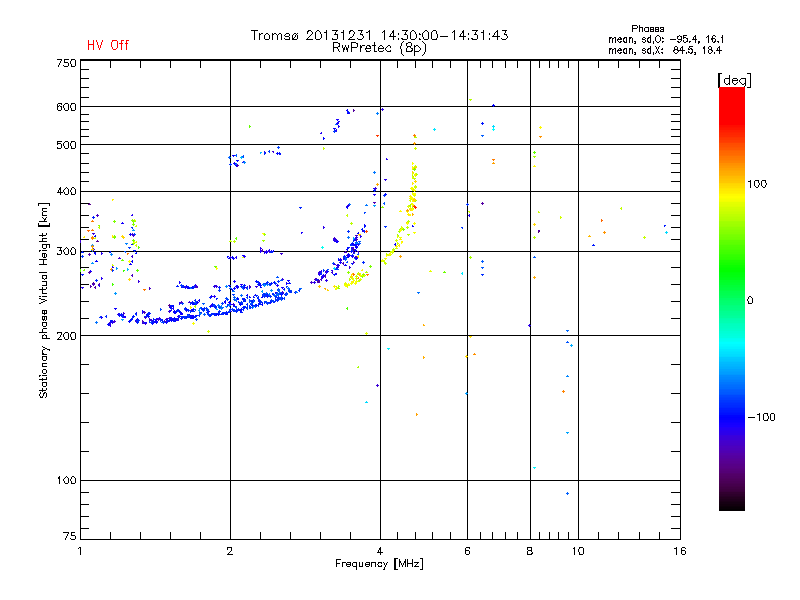The width and height of the screenshot is (800, 600).
Task: Click the y-axis label '500'
Action: pyautogui.click(x=66, y=145)
